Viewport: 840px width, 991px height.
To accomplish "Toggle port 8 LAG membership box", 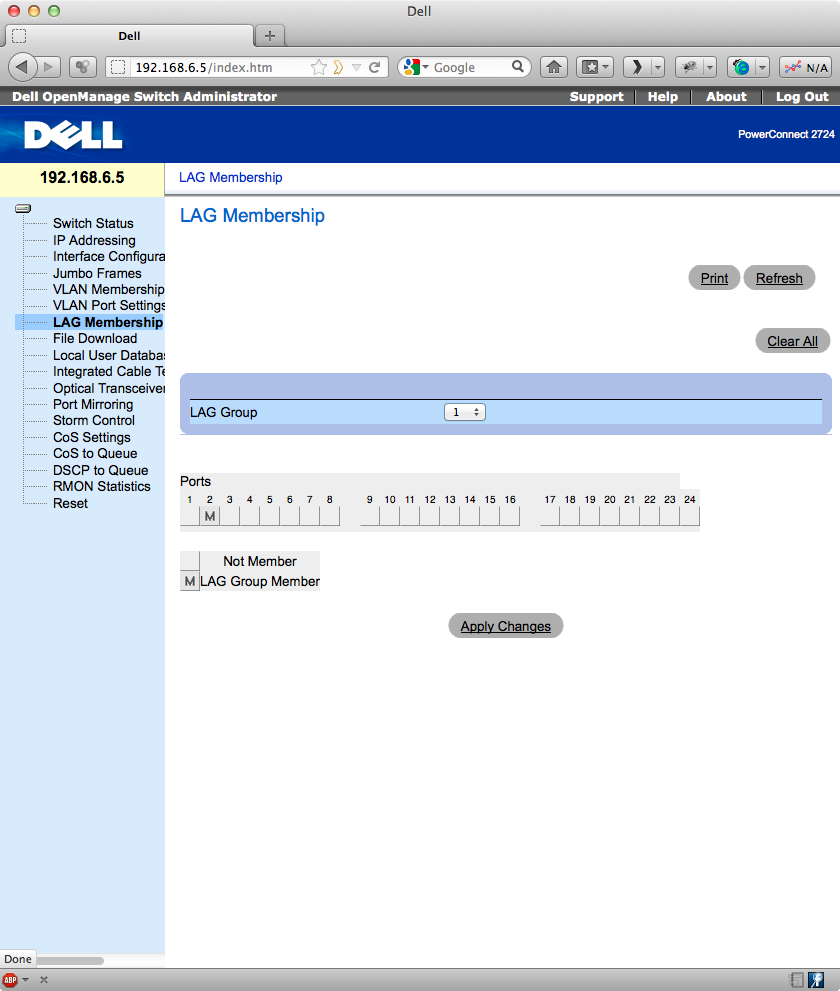I will pos(329,516).
